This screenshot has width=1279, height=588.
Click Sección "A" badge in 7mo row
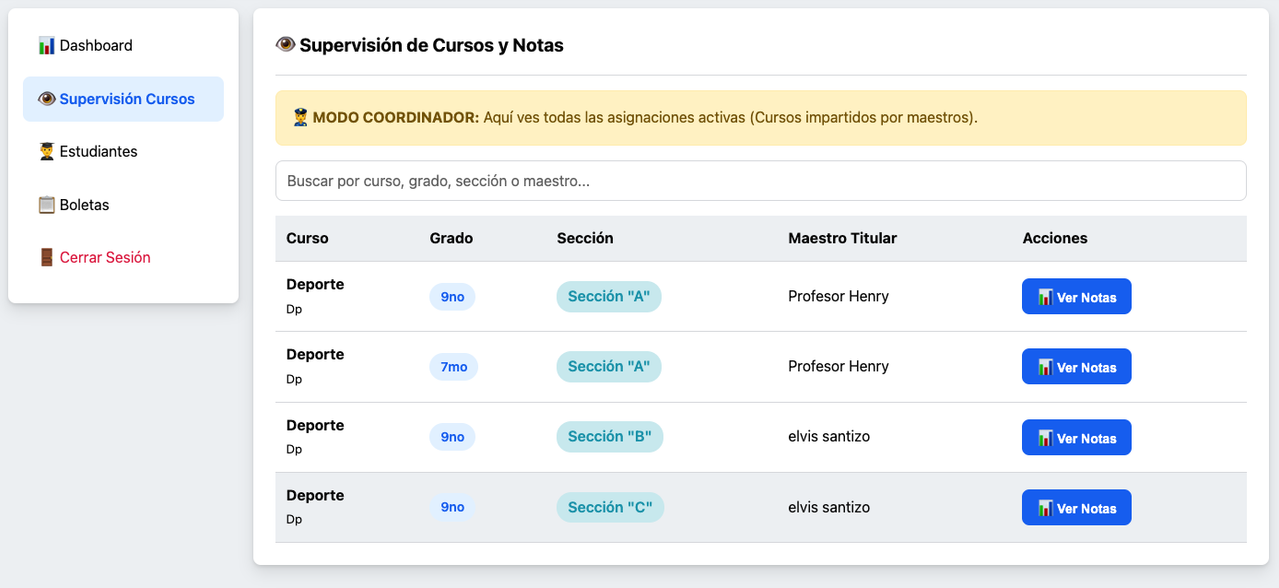(x=609, y=367)
